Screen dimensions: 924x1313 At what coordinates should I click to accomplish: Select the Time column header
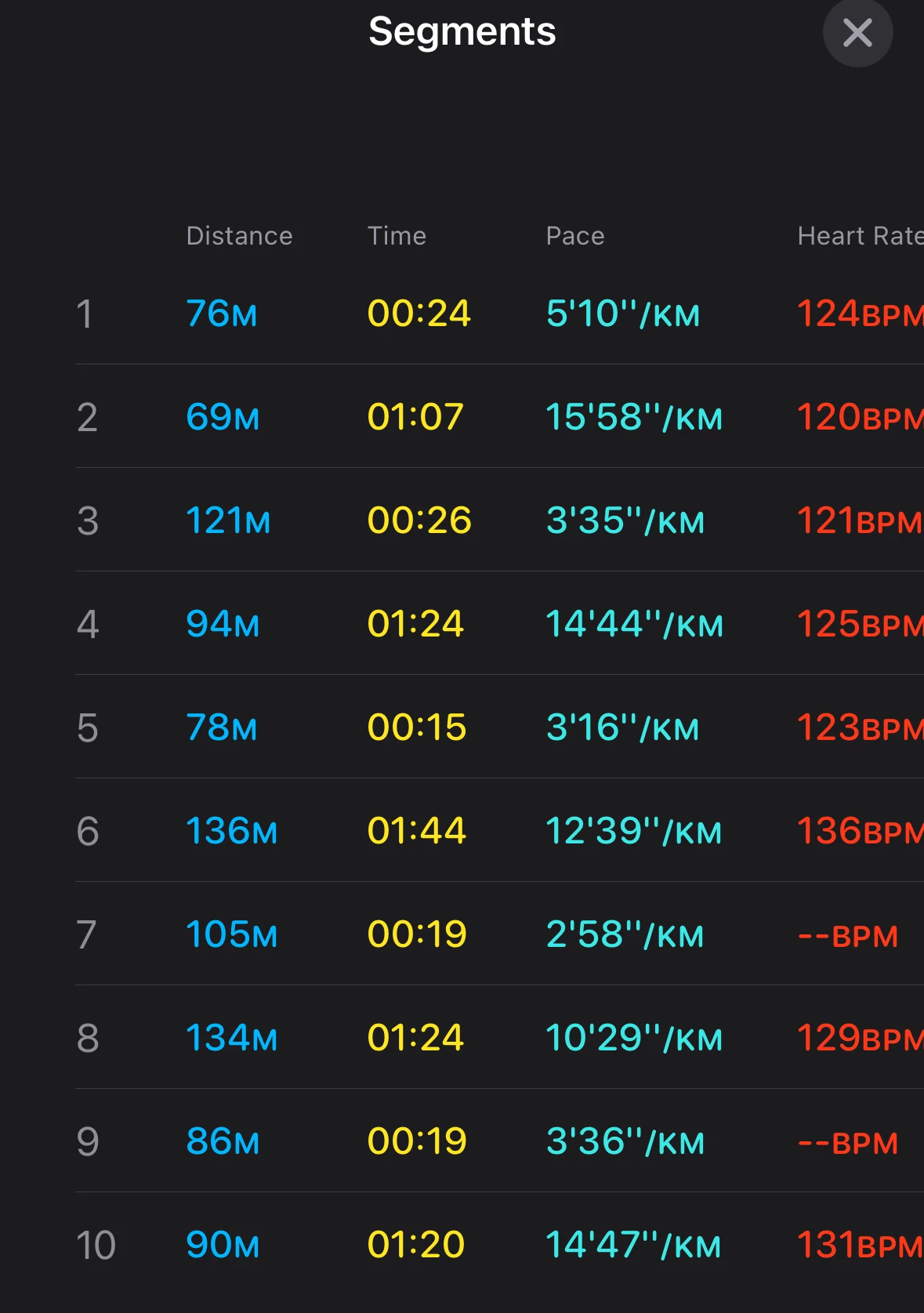397,236
